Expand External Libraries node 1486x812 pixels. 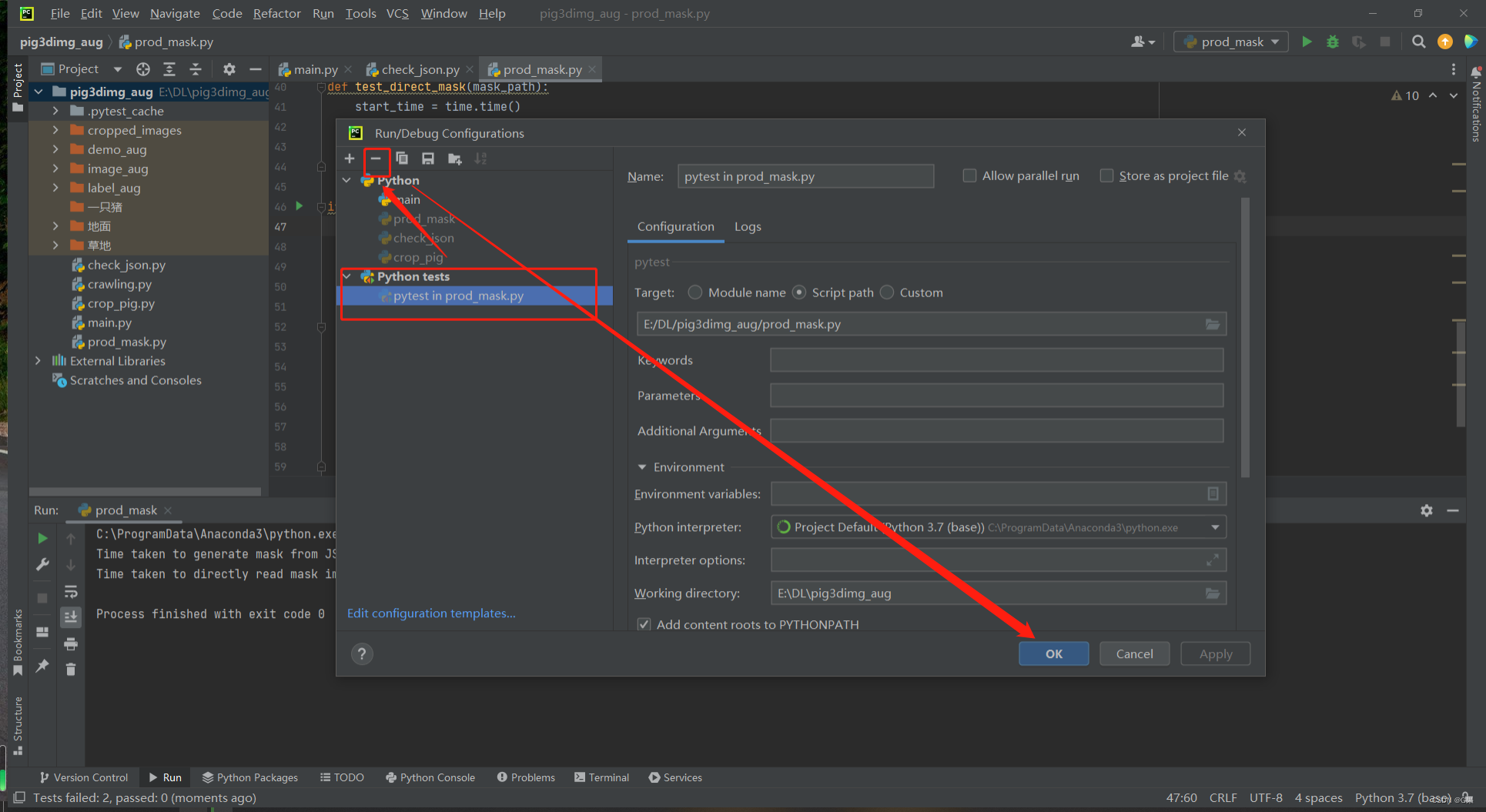coord(38,361)
